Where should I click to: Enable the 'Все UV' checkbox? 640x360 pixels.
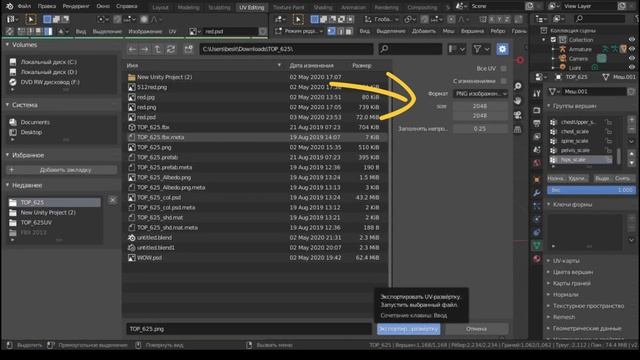click(x=504, y=69)
